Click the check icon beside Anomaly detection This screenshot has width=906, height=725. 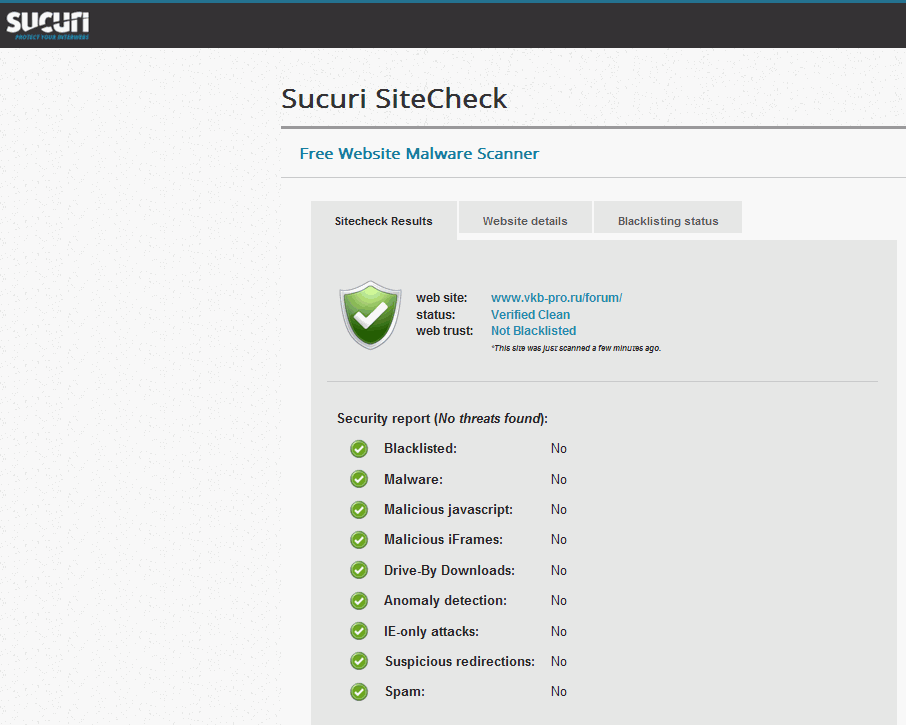pos(359,601)
